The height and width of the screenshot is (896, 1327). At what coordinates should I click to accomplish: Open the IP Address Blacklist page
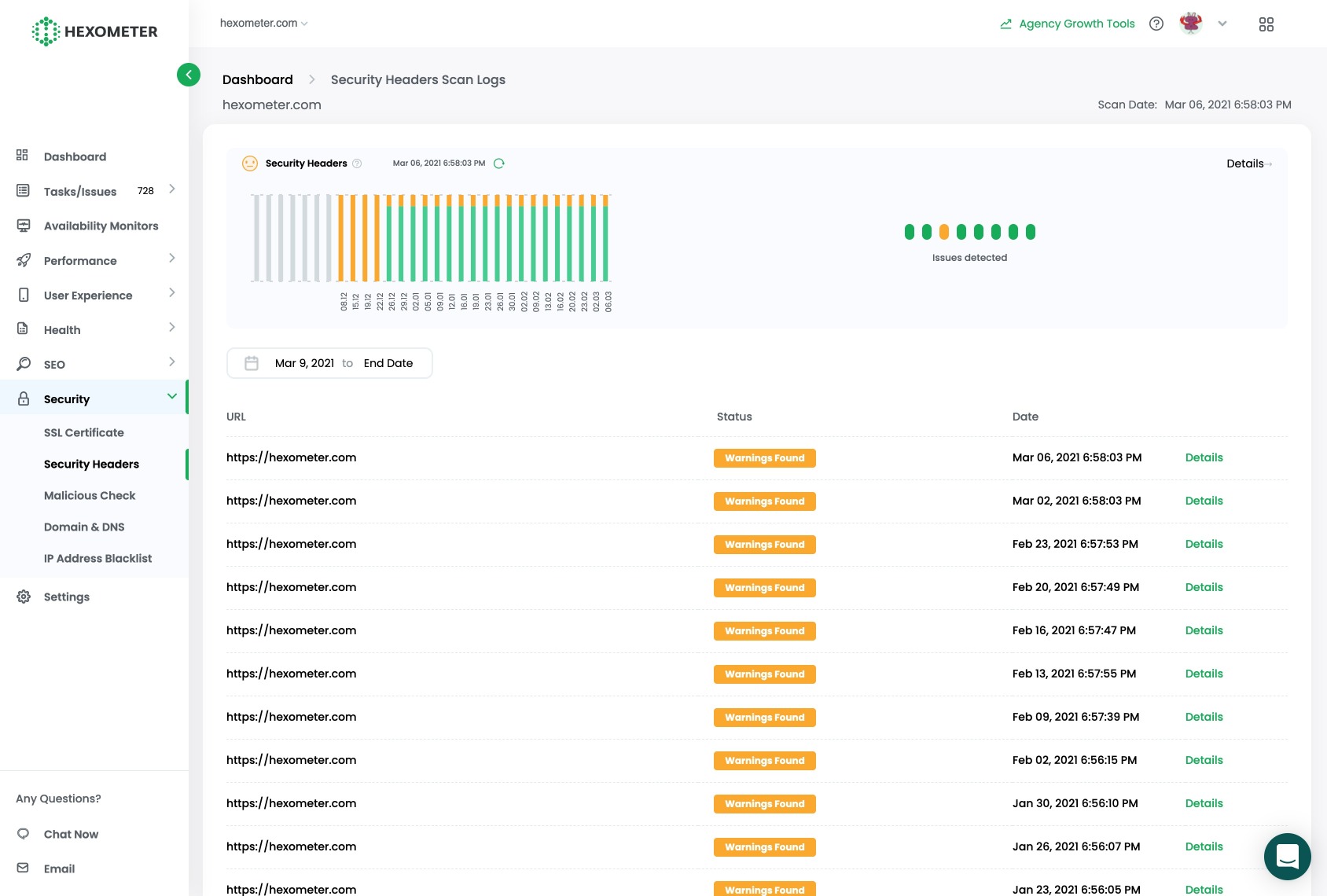click(x=98, y=558)
